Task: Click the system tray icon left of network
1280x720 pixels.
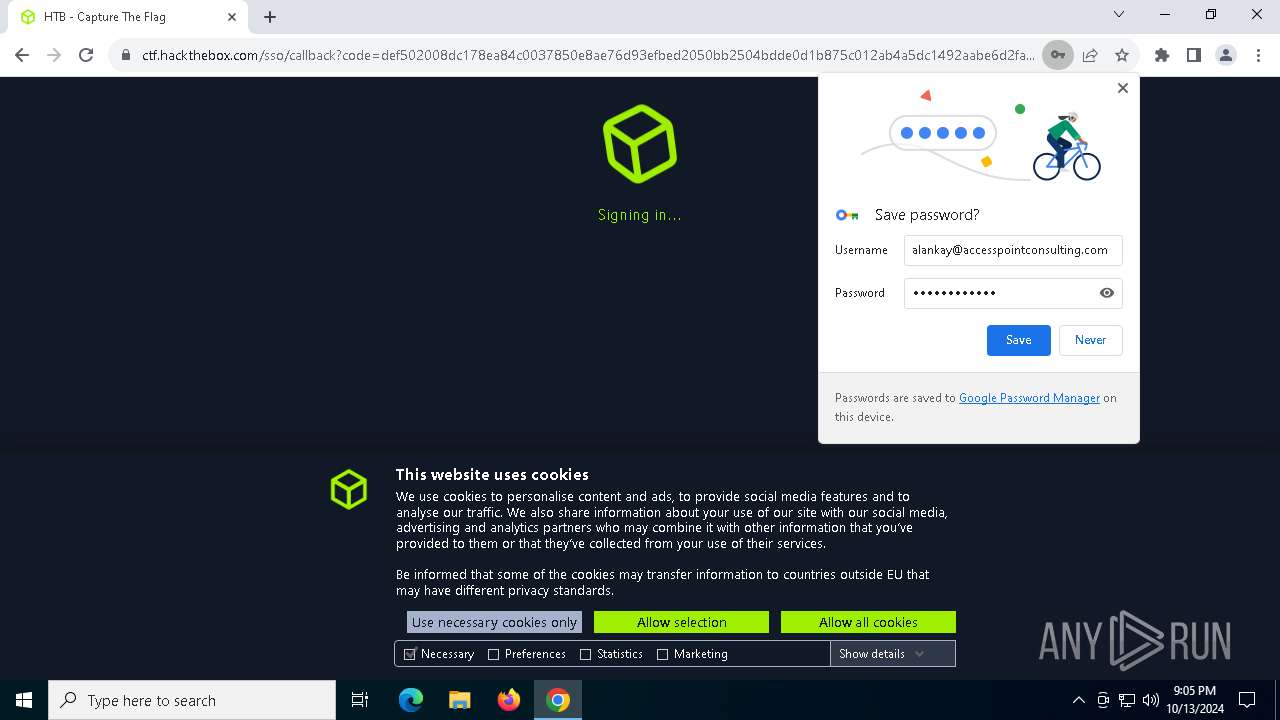Action: click(1103, 700)
